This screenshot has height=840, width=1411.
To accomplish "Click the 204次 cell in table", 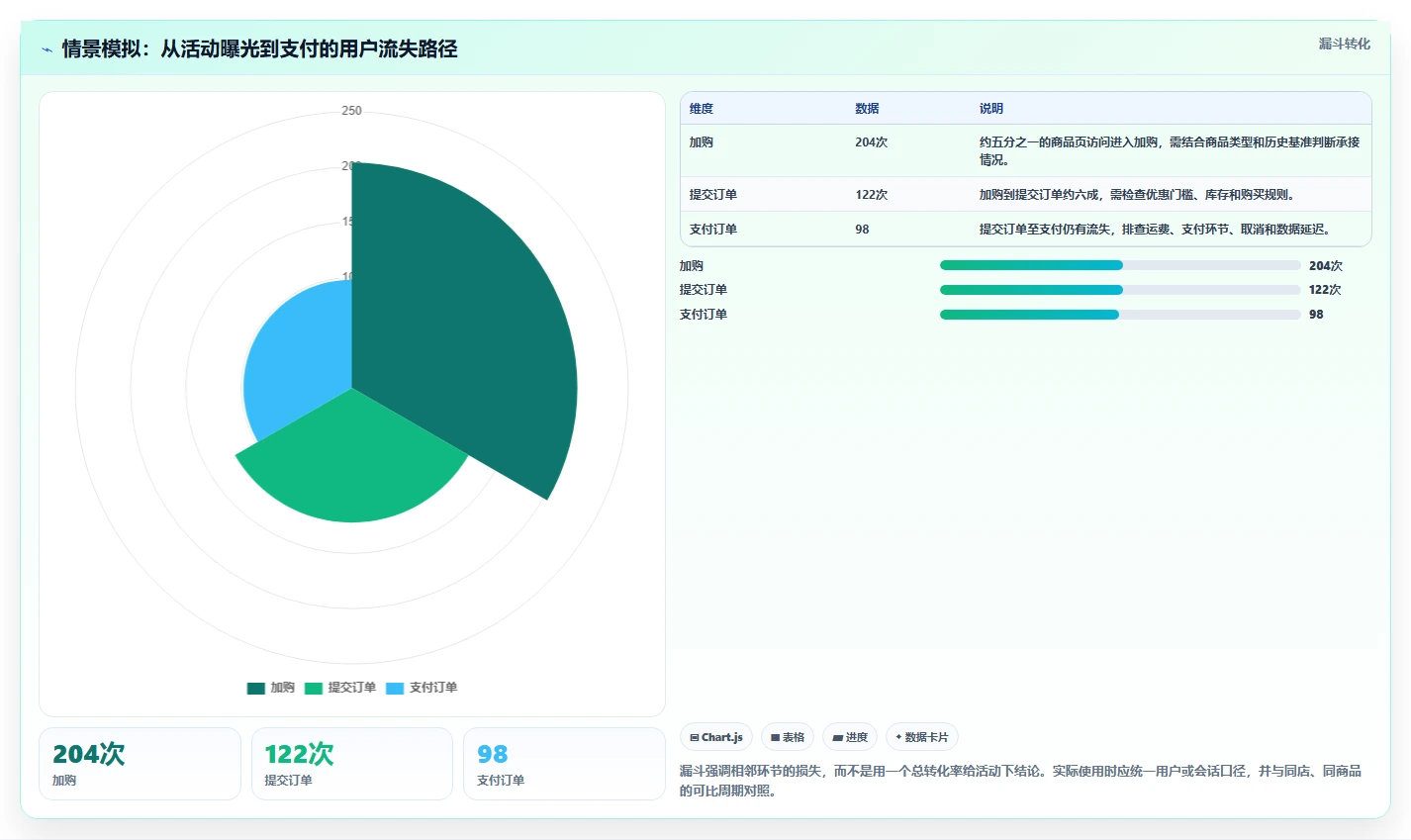I will coord(872,142).
